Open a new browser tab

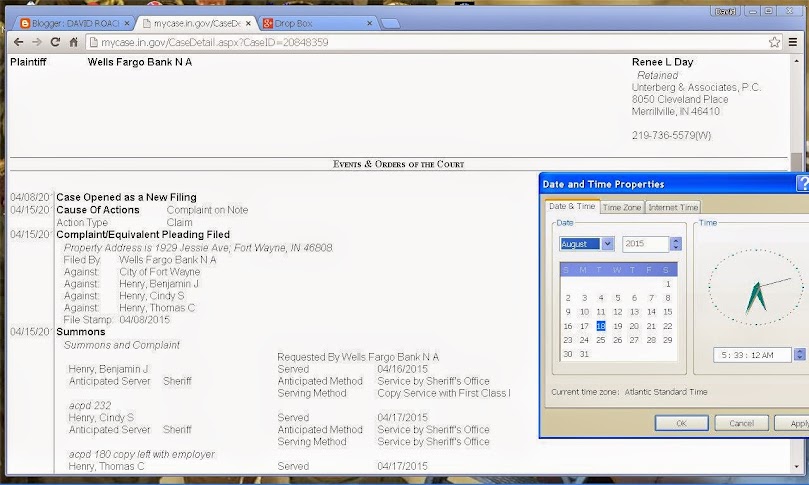click(390, 23)
